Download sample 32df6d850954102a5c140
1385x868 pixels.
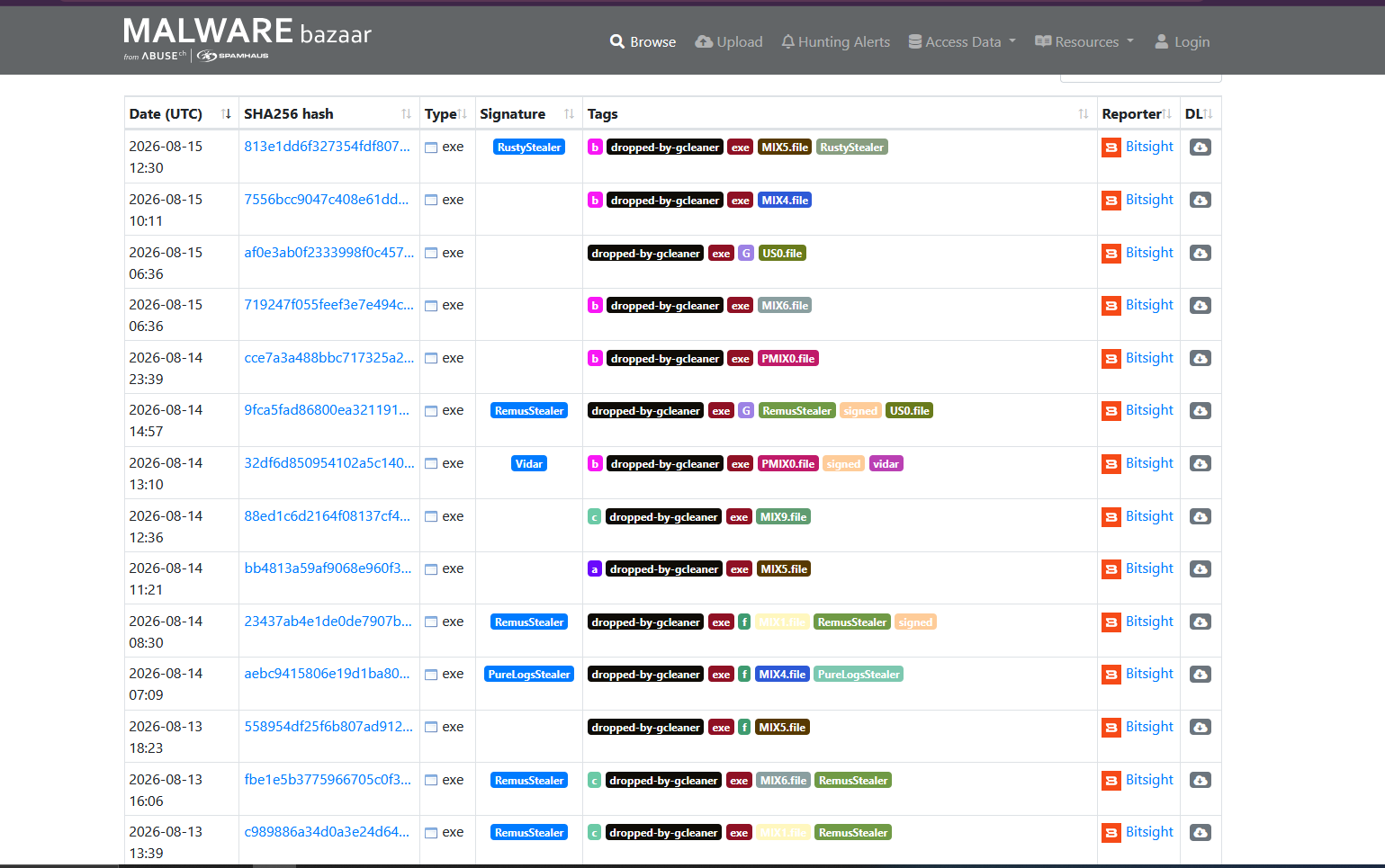pos(1200,463)
